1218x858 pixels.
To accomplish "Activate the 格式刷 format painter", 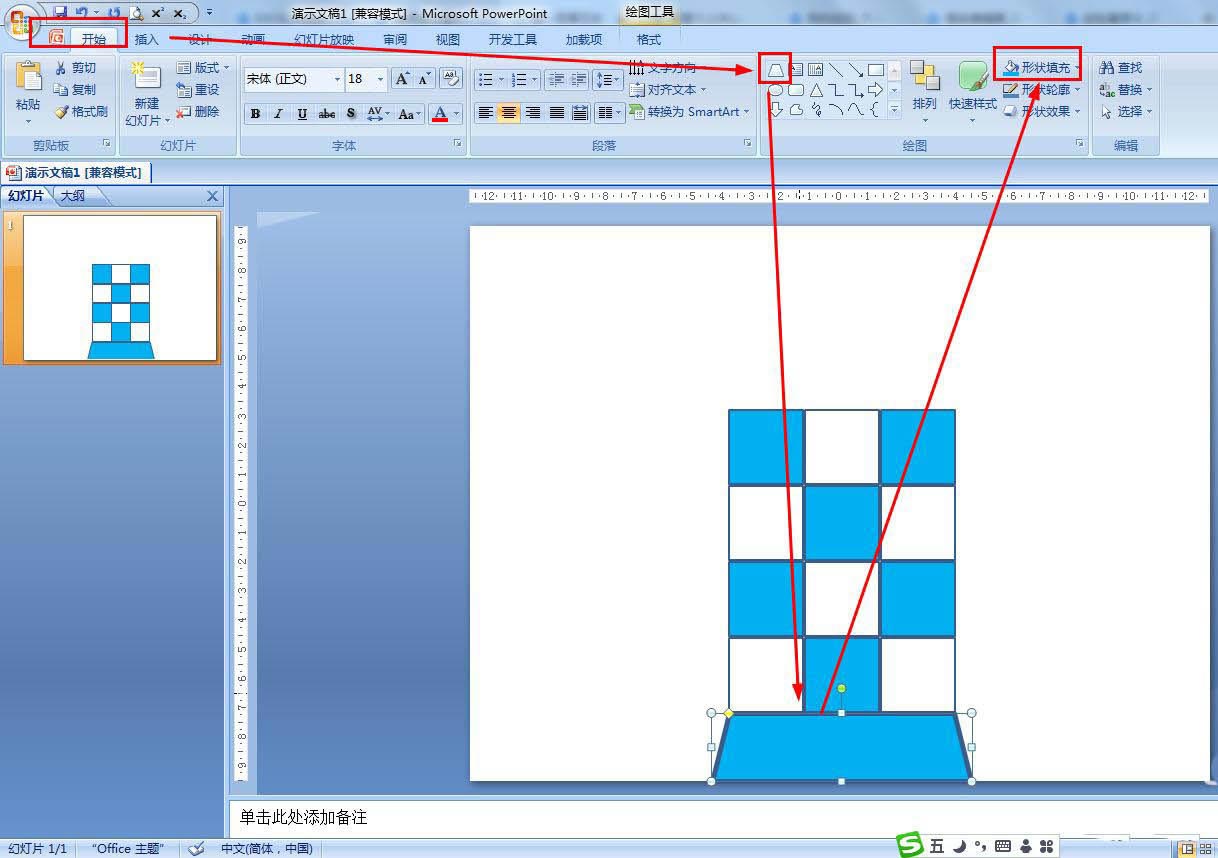I will pyautogui.click(x=81, y=111).
